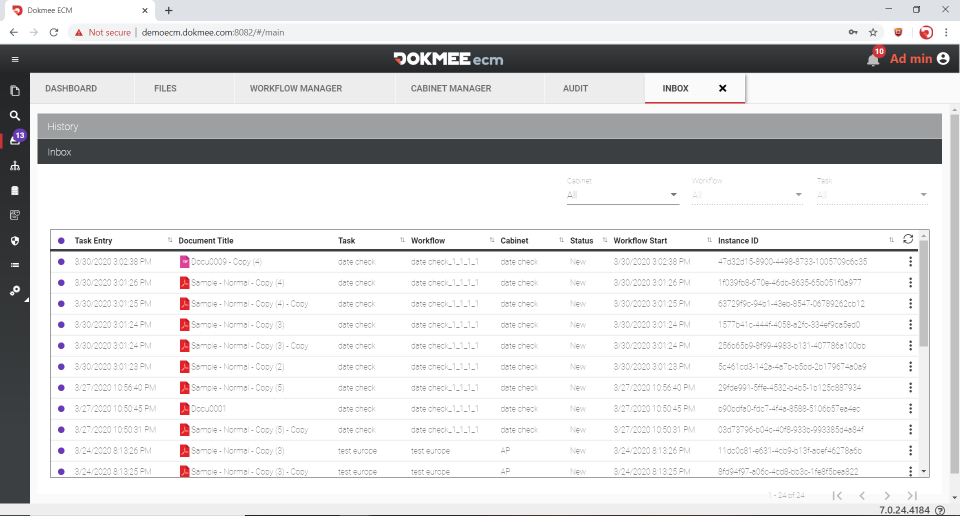Open the search icon in sidebar

click(x=15, y=116)
